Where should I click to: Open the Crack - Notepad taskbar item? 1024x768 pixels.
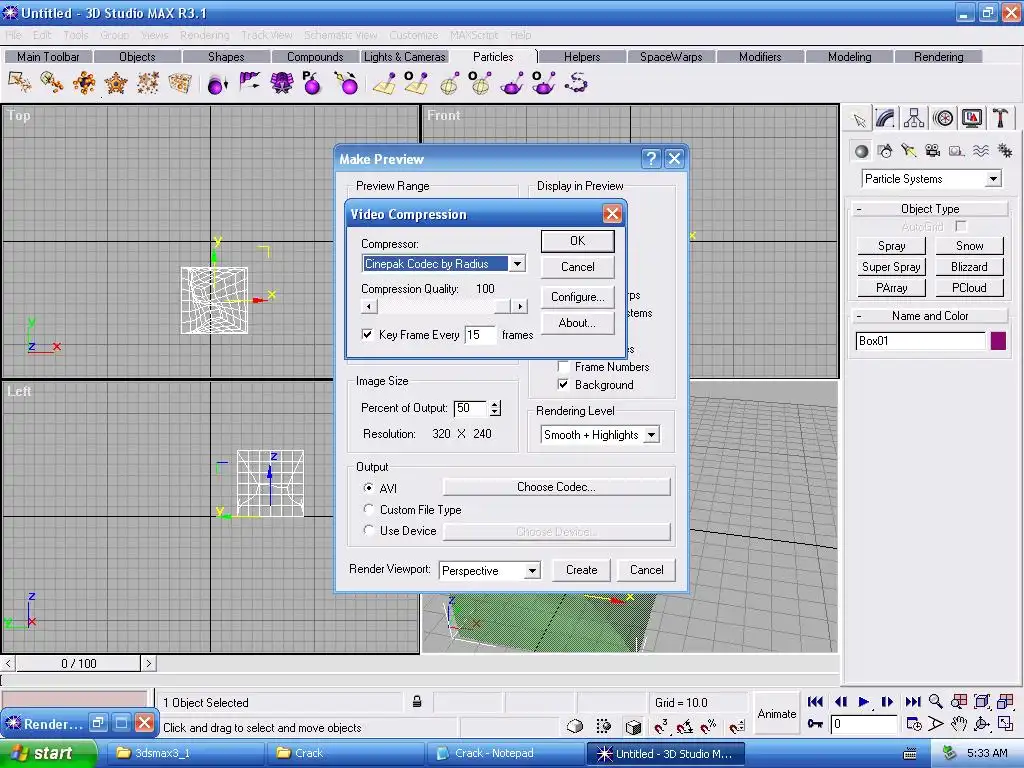pyautogui.click(x=505, y=753)
